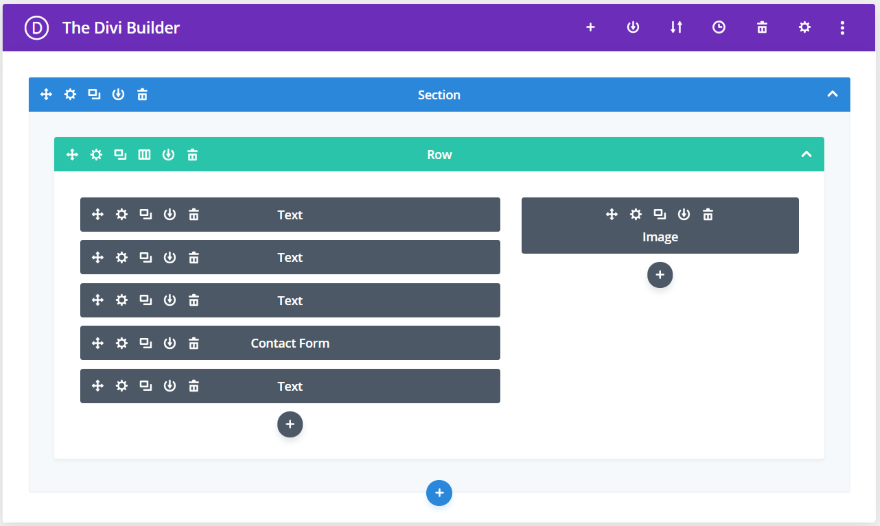880x526 pixels.
Task: Add new module below the Image module
Action: pos(660,275)
